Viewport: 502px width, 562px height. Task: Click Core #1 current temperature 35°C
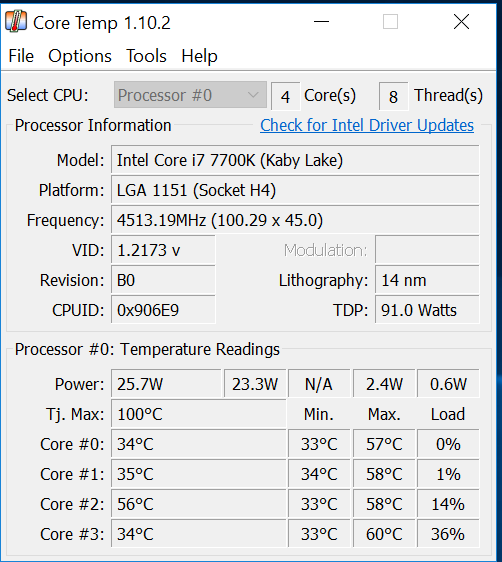[x=199, y=474]
